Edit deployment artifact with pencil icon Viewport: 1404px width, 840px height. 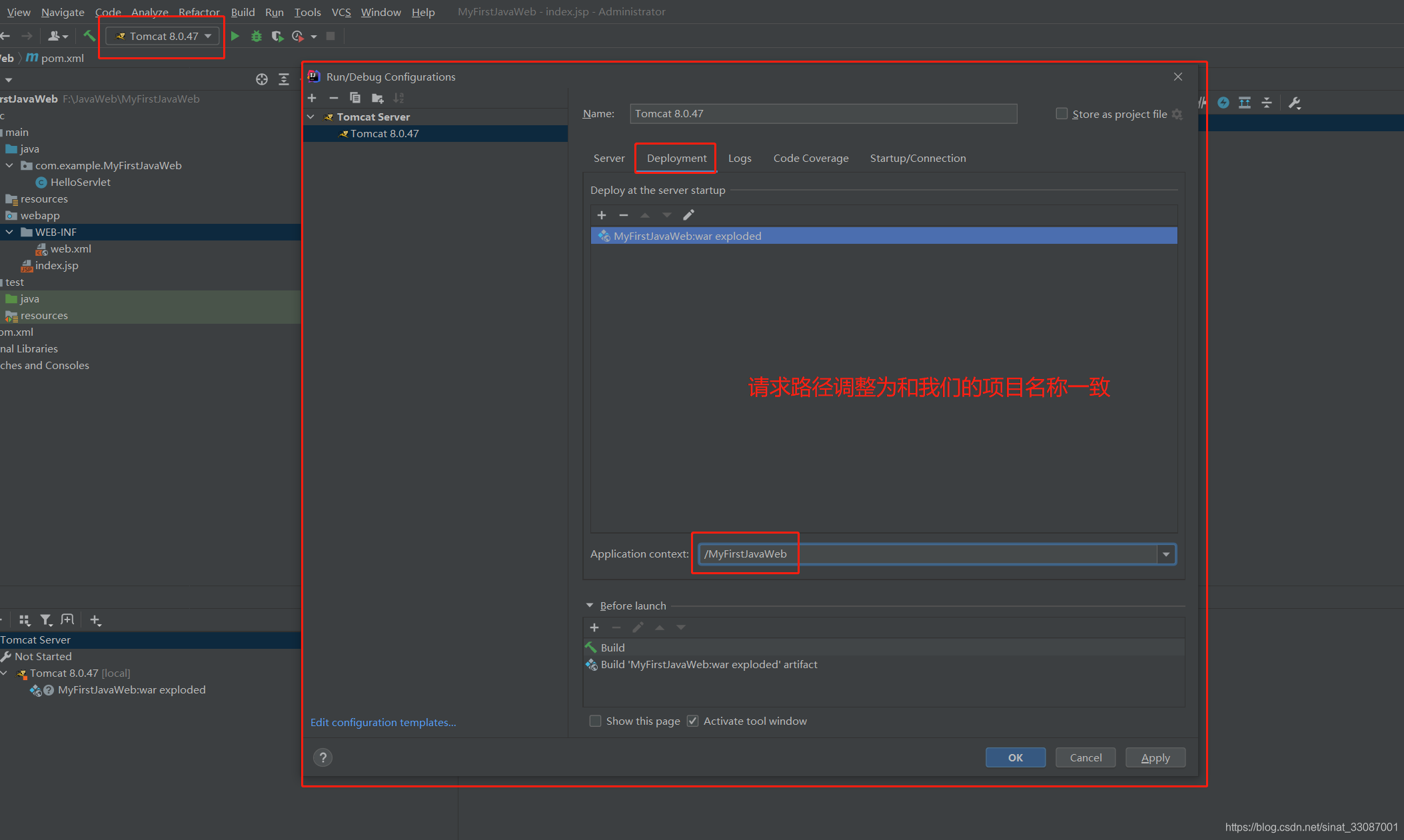(x=688, y=214)
